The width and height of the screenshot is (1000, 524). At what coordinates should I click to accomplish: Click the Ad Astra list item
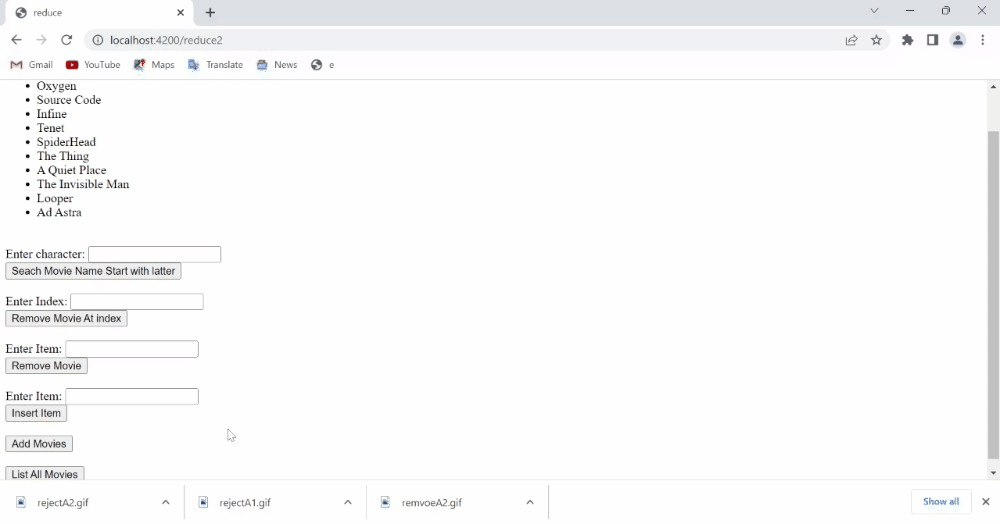coord(59,212)
